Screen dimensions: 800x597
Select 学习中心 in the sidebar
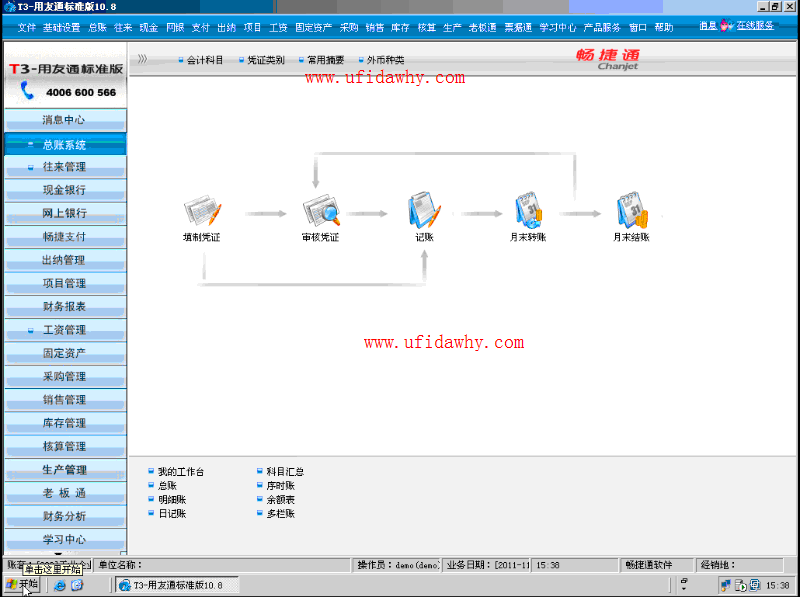tap(65, 540)
